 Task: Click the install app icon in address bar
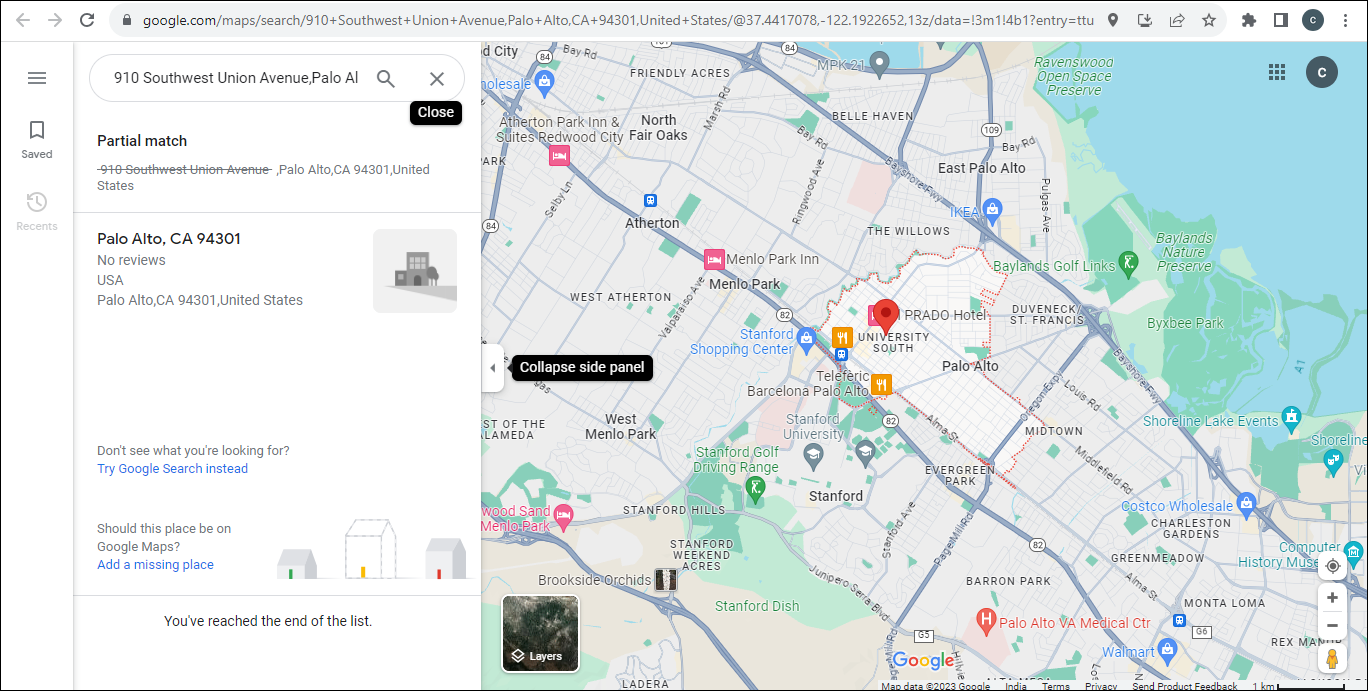click(x=1146, y=20)
